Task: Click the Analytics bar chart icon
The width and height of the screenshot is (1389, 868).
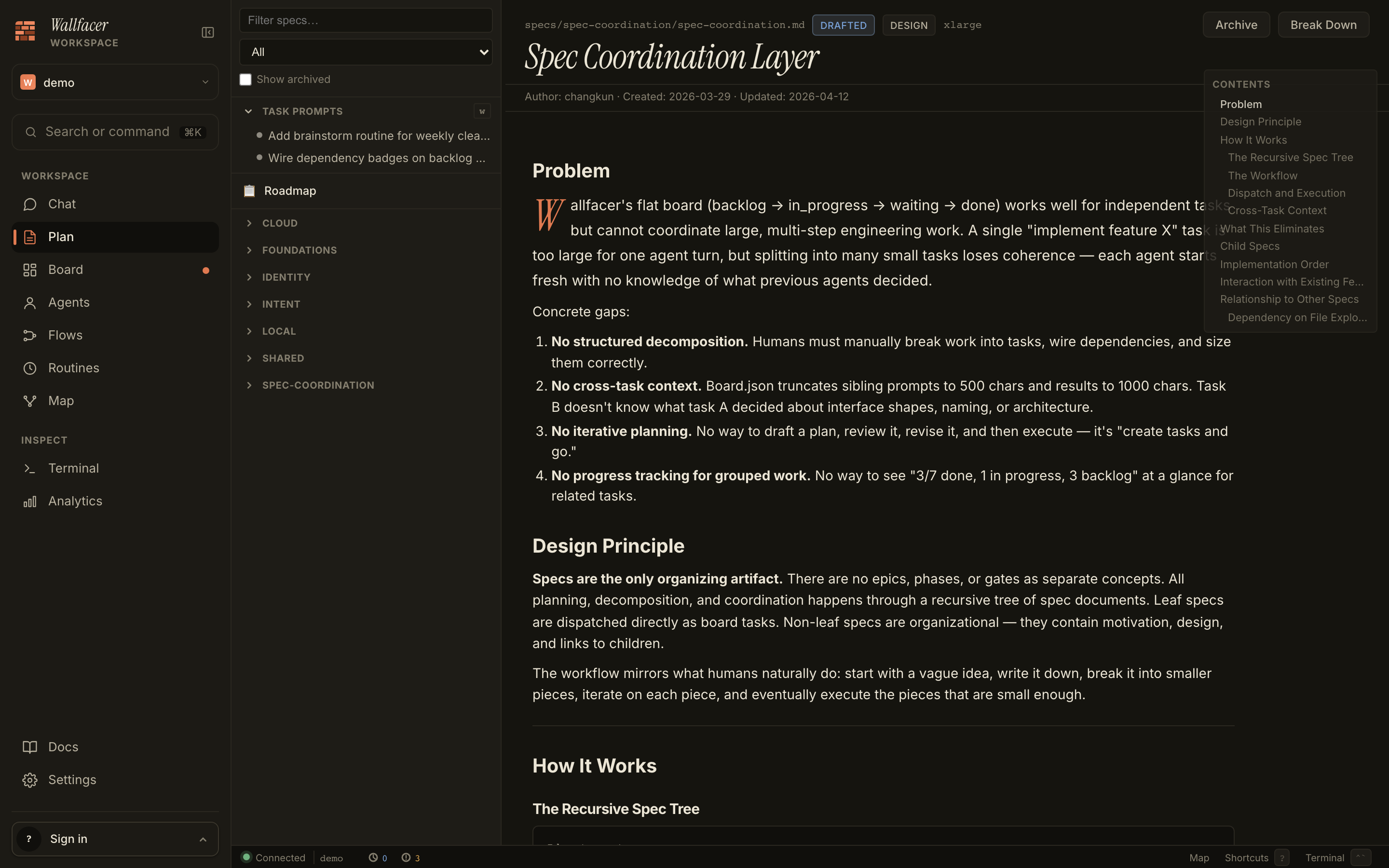Action: (x=30, y=501)
